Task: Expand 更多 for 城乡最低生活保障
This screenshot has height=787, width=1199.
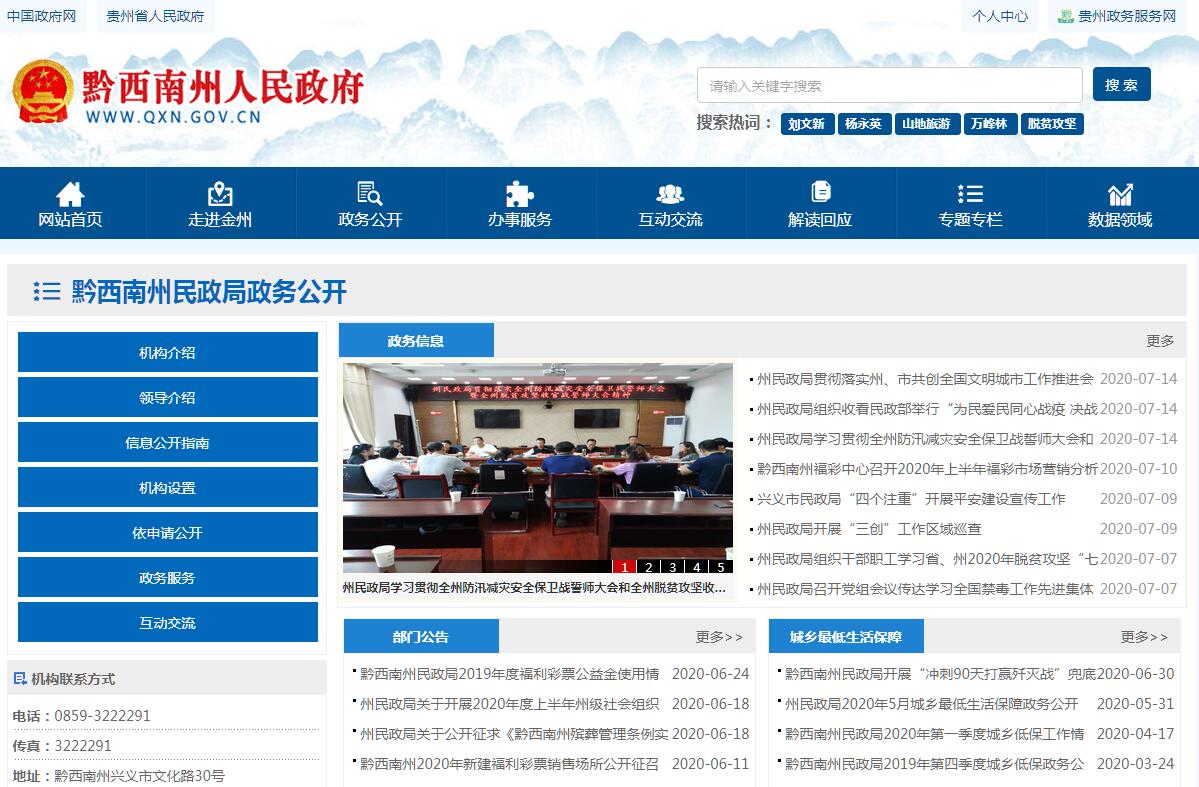Action: (x=1144, y=637)
